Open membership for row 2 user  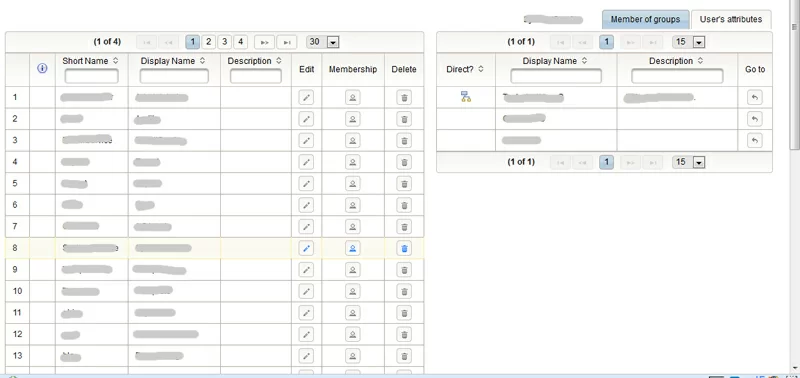click(353, 119)
